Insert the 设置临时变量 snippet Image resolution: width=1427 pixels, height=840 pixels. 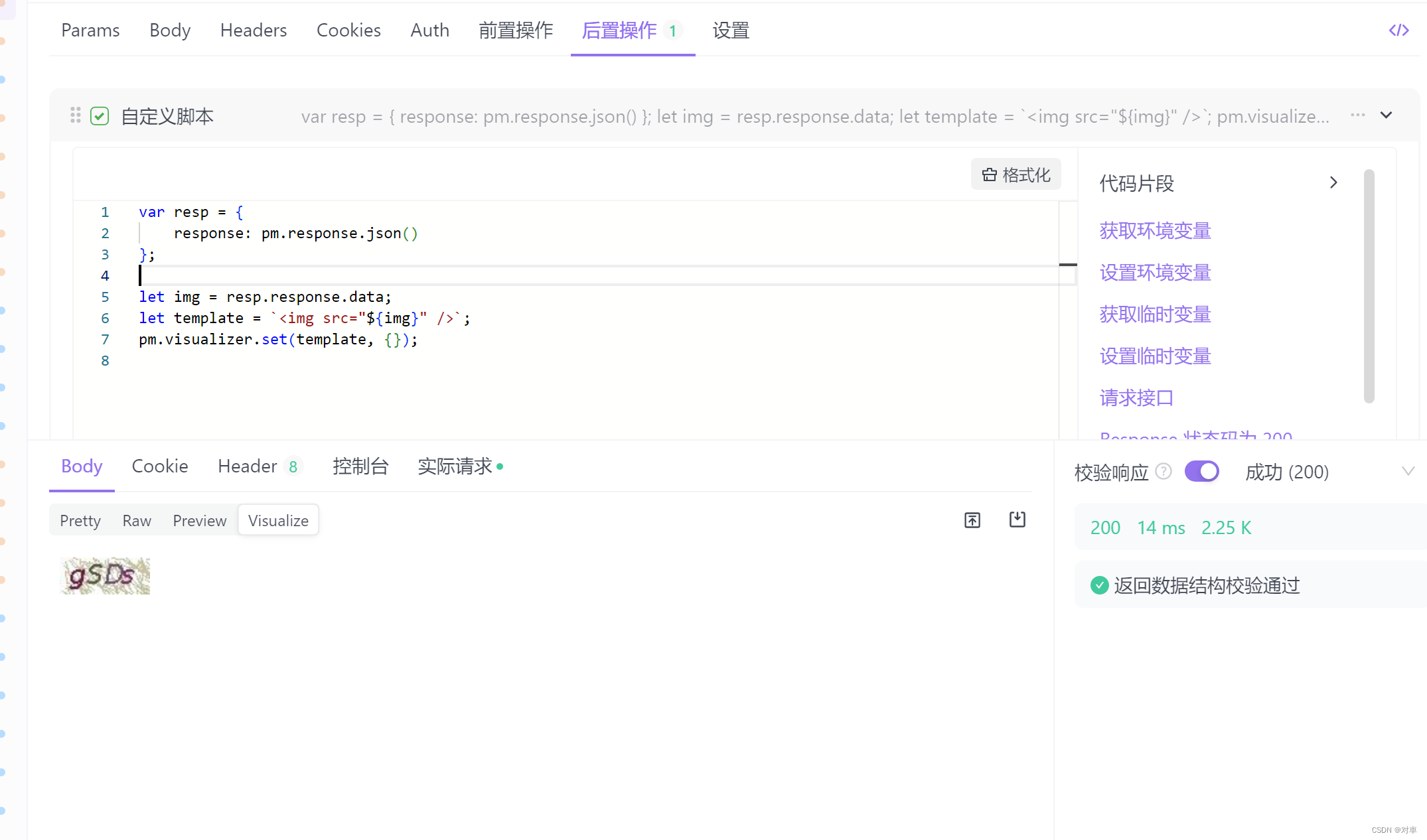point(1155,356)
